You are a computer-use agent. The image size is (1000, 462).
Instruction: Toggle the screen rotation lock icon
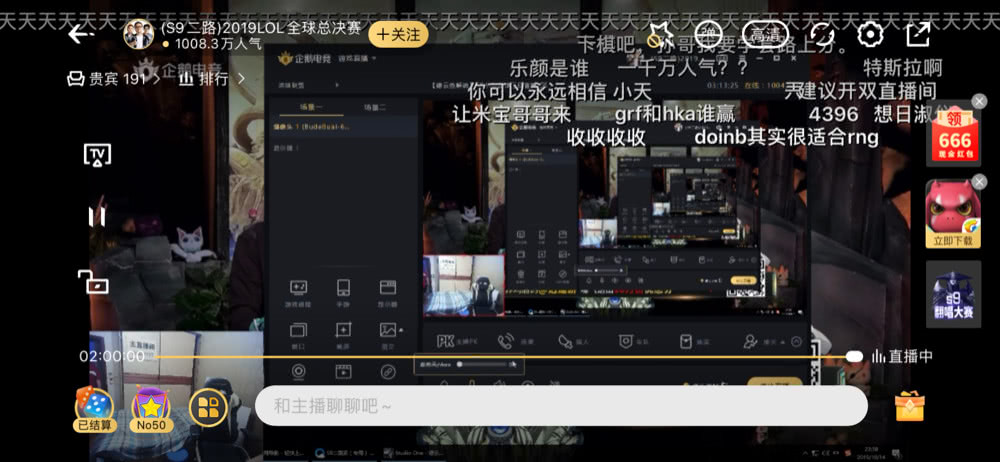pos(94,281)
